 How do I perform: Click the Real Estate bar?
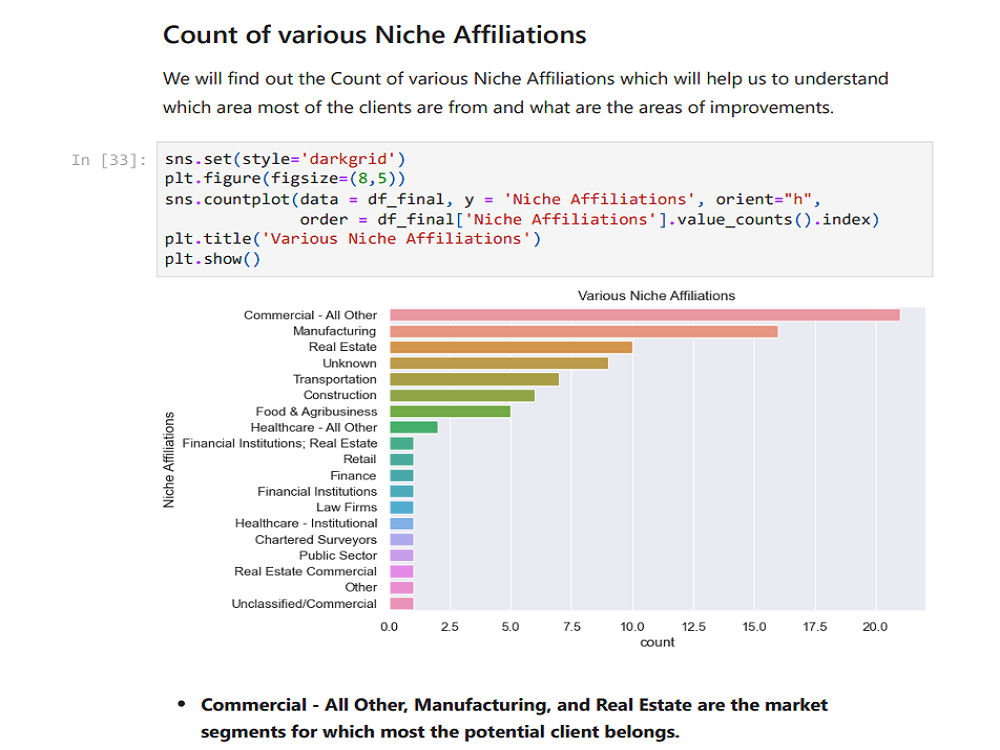(x=510, y=347)
